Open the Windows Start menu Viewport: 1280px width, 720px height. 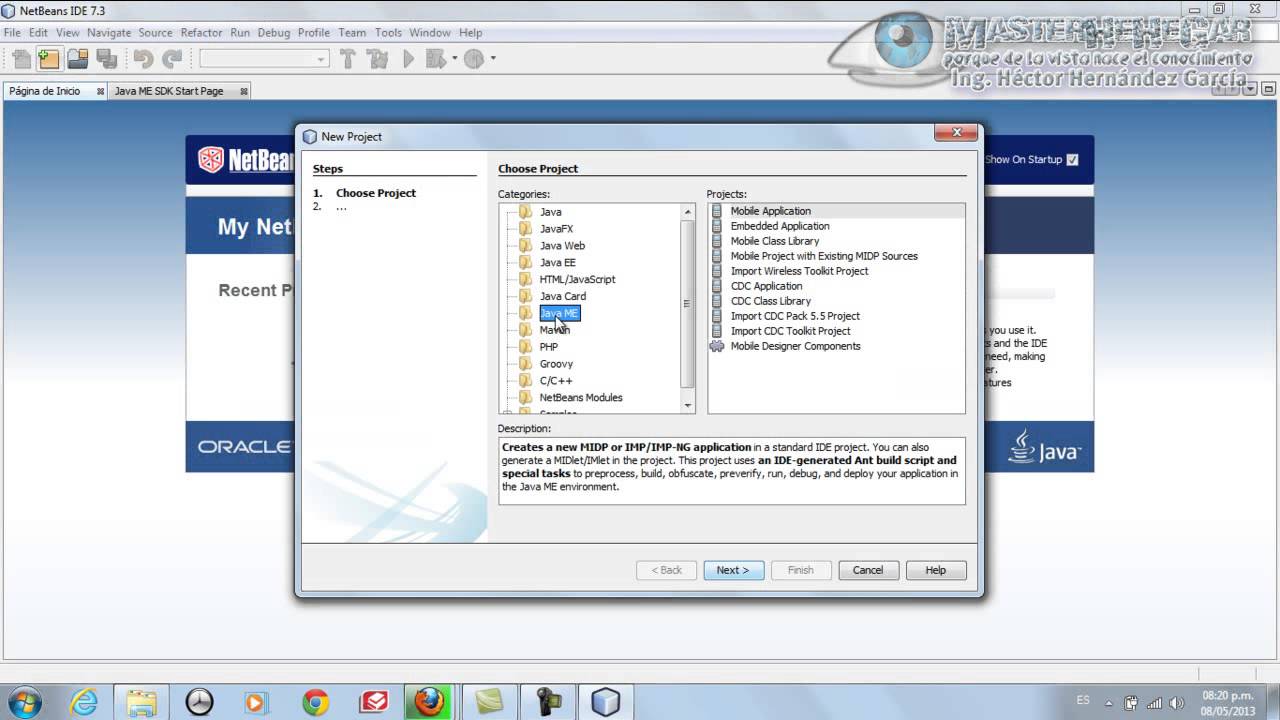[24, 702]
